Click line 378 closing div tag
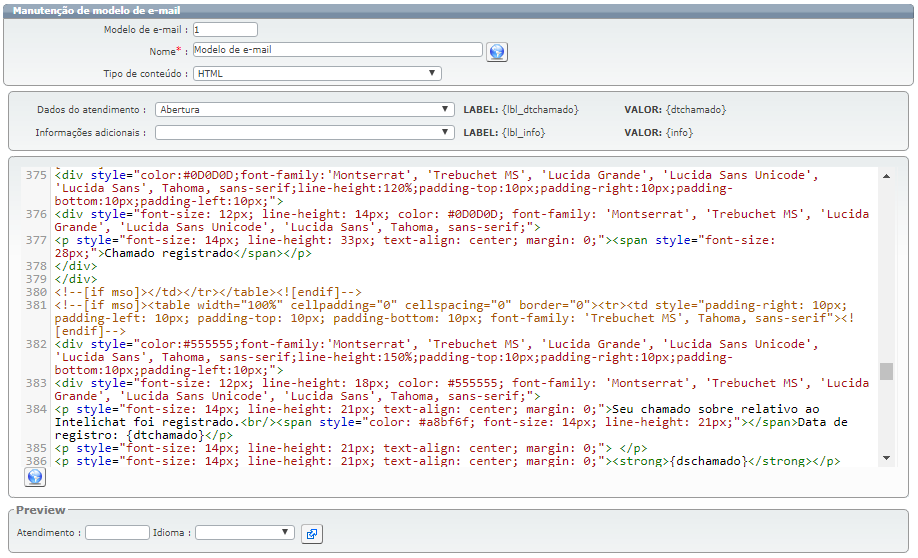Screen dimensions: 918x558 (x=76, y=266)
